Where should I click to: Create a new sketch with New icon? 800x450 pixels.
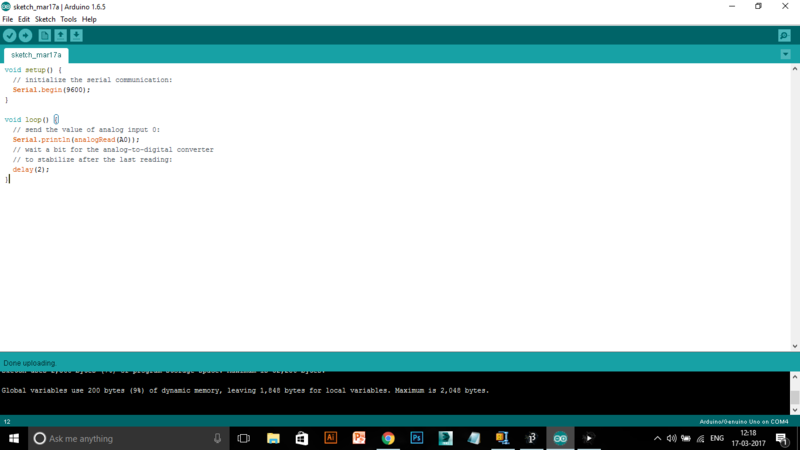tap(44, 35)
